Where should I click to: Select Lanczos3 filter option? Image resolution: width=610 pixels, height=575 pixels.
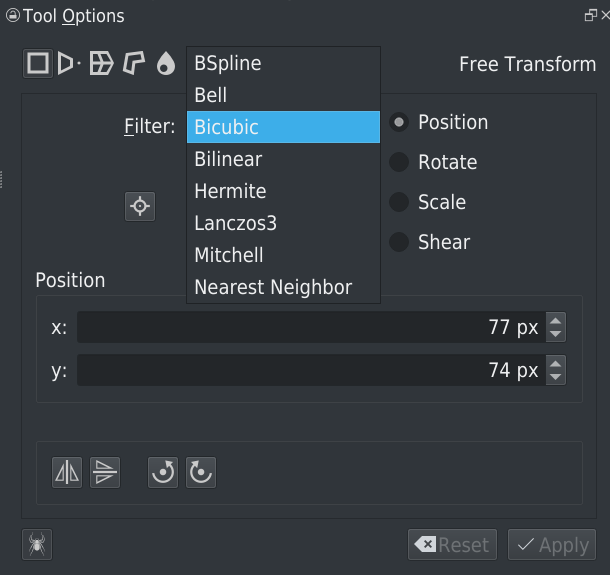click(x=234, y=223)
